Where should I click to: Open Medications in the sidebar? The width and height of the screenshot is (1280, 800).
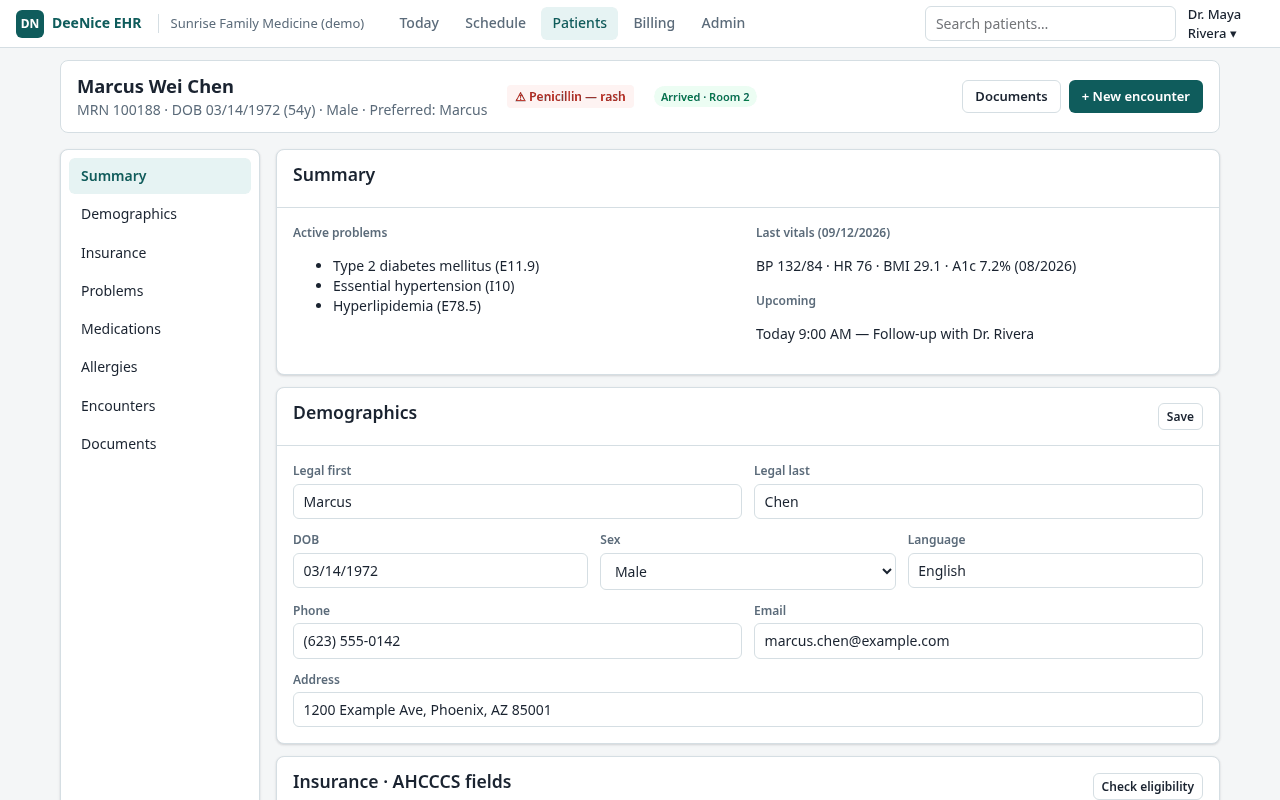(160, 329)
